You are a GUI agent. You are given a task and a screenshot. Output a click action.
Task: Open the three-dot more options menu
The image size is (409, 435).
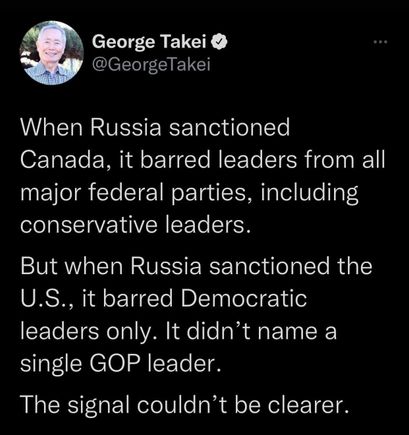tap(380, 42)
